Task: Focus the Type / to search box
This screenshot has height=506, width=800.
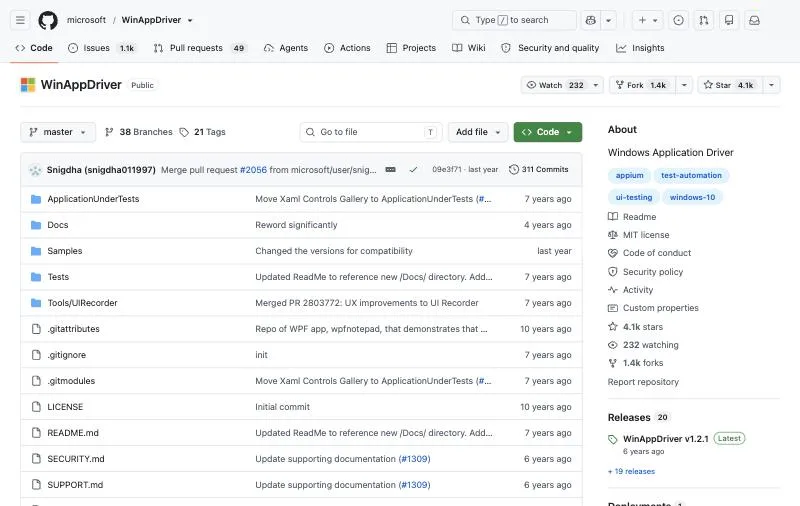Action: click(x=514, y=20)
